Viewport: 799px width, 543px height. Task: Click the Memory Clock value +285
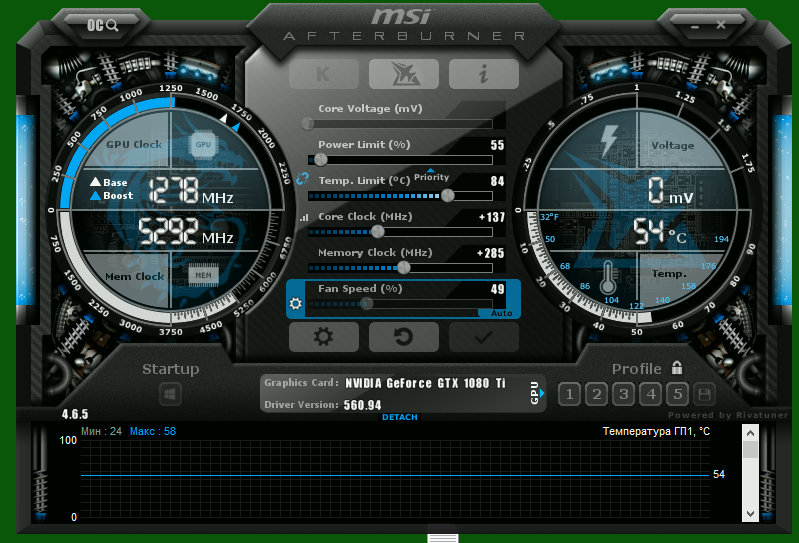pos(490,253)
